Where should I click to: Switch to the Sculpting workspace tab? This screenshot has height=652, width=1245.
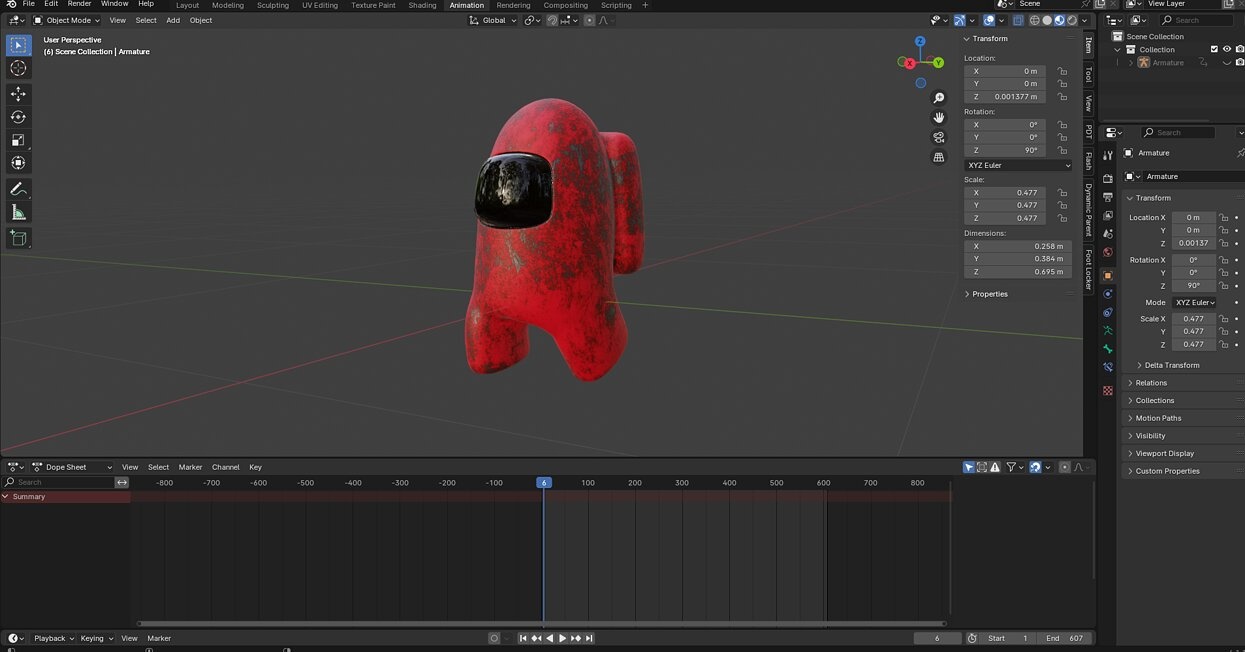(x=273, y=5)
